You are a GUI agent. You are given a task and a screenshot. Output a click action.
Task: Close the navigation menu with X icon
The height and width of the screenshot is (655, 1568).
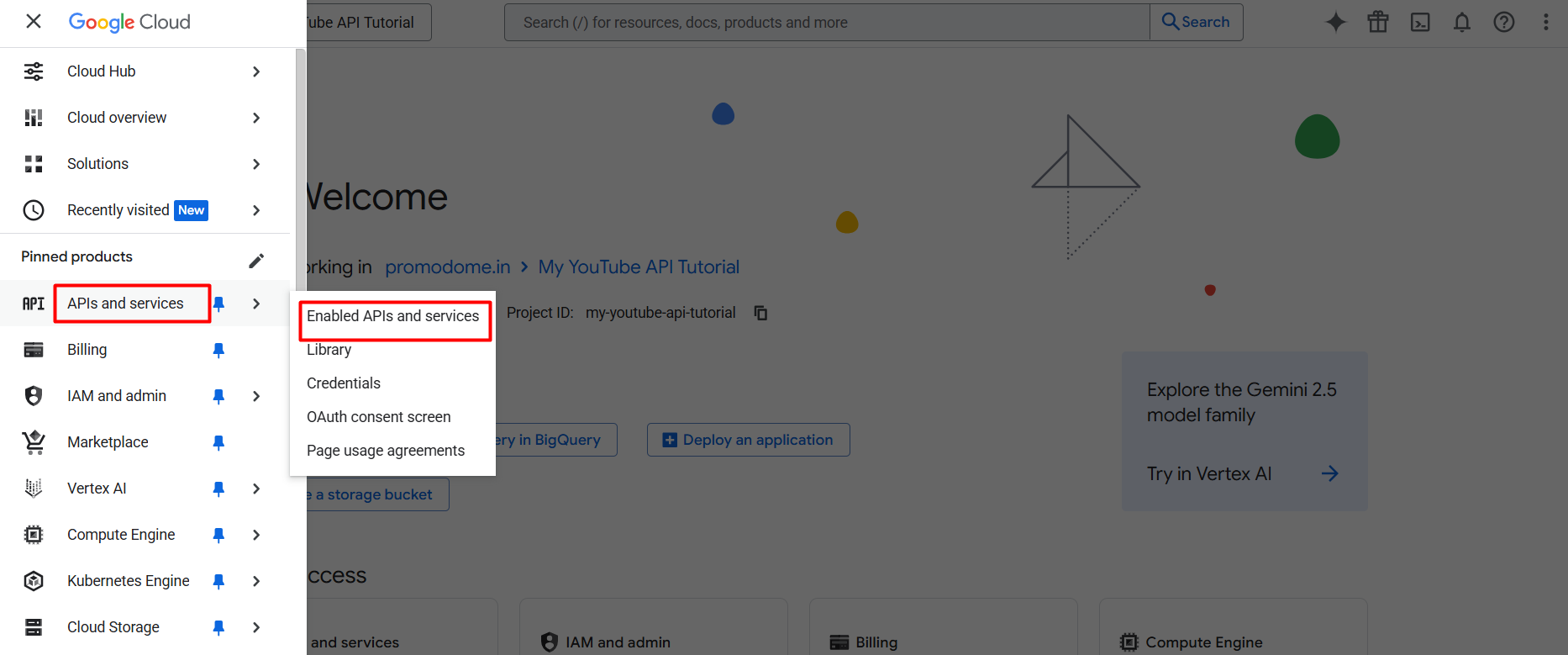[x=34, y=21]
